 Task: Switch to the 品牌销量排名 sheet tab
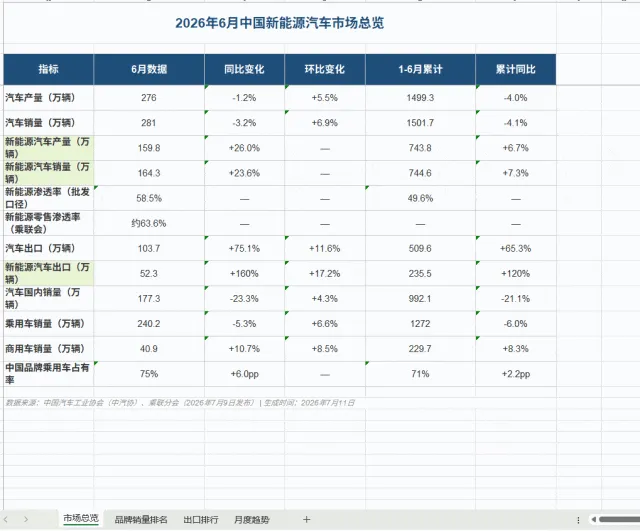pyautogui.click(x=141, y=520)
